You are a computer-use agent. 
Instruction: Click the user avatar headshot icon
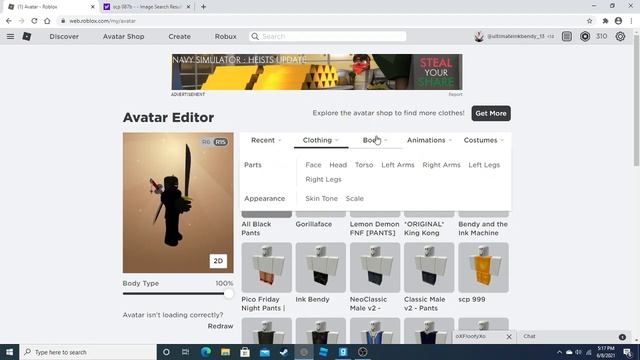click(479, 36)
